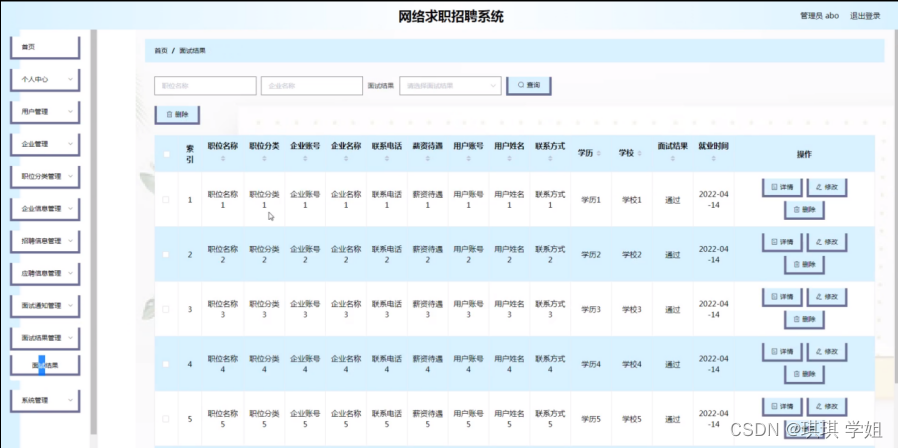This screenshot has width=898, height=448.
Task: Open 面试结果 sidebar submenu item
Action: [45, 365]
